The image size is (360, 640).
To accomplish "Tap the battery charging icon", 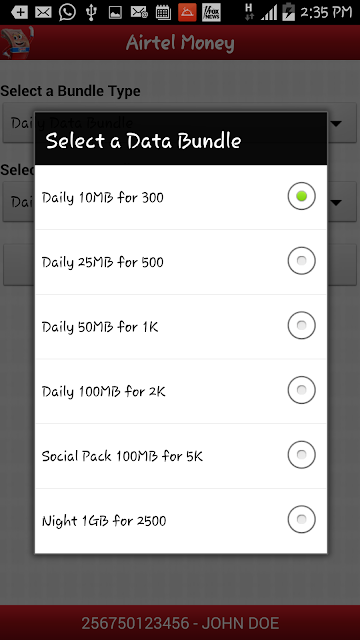I will (x=289, y=12).
